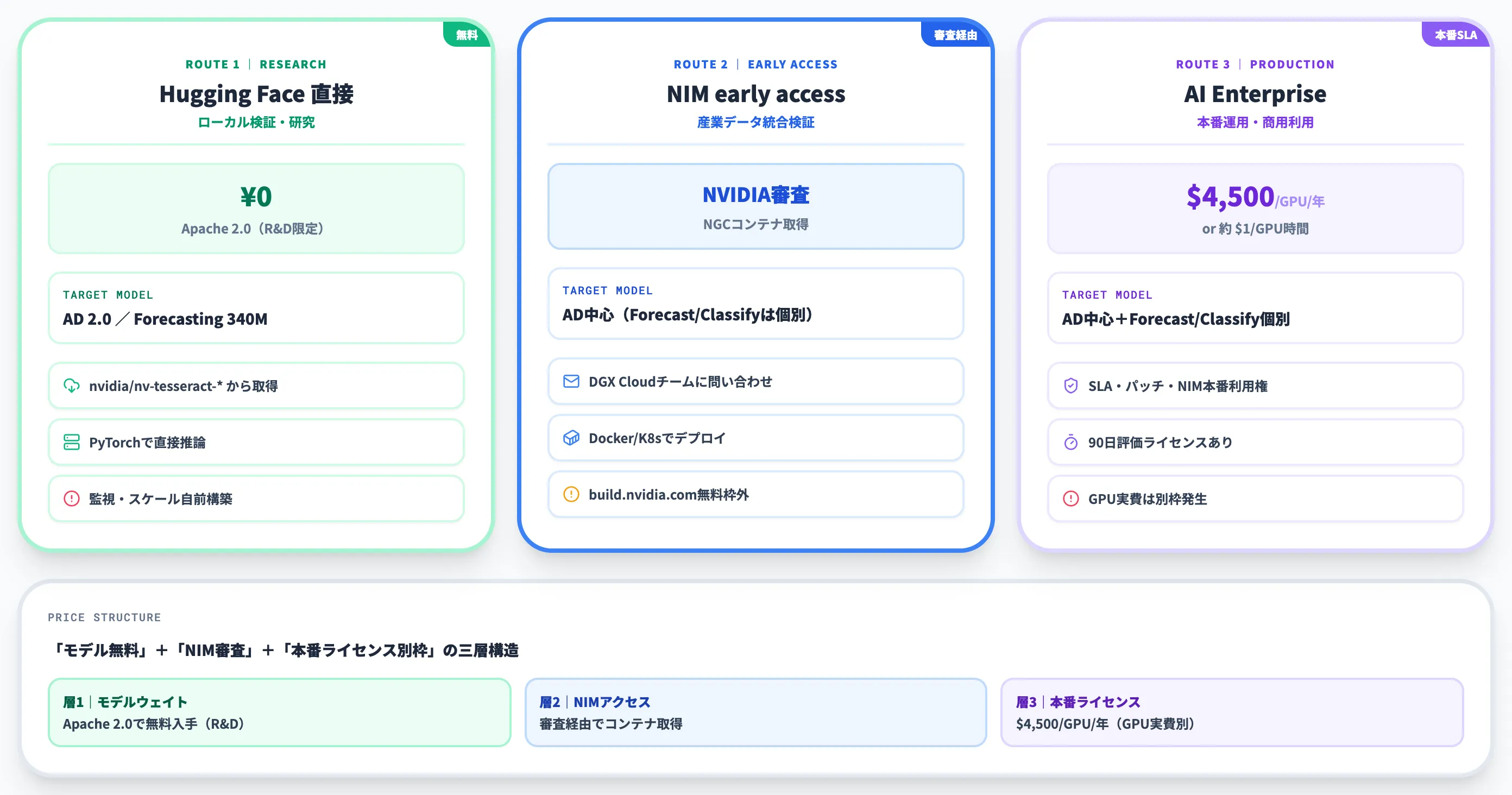Click the 層3 本番ライセンス tier card
Viewport: 1512px width, 795px height.
click(x=1232, y=712)
